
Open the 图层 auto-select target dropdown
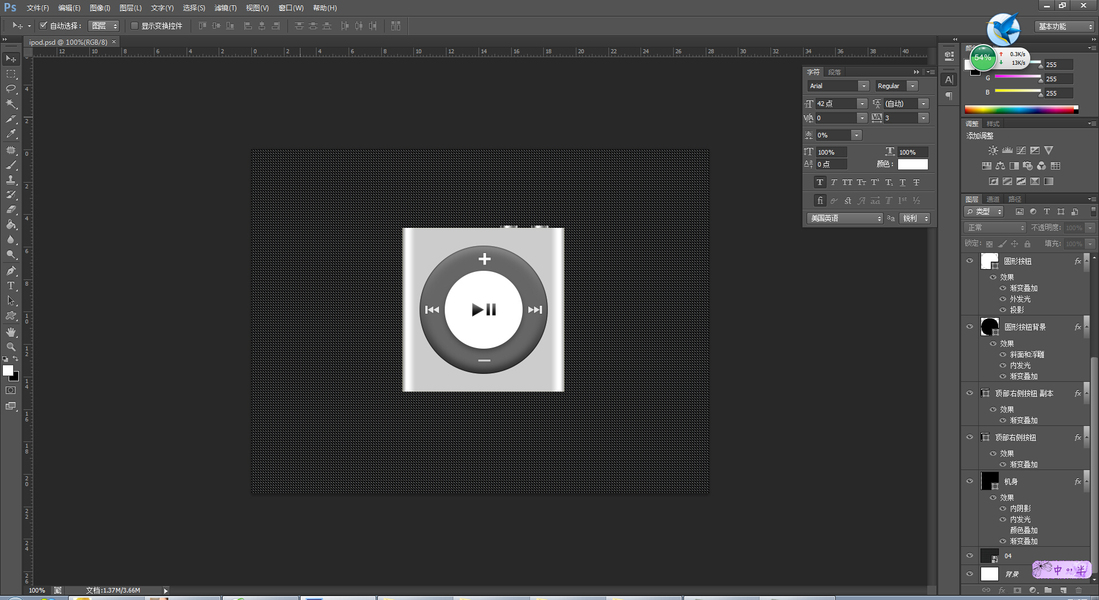[x=104, y=26]
